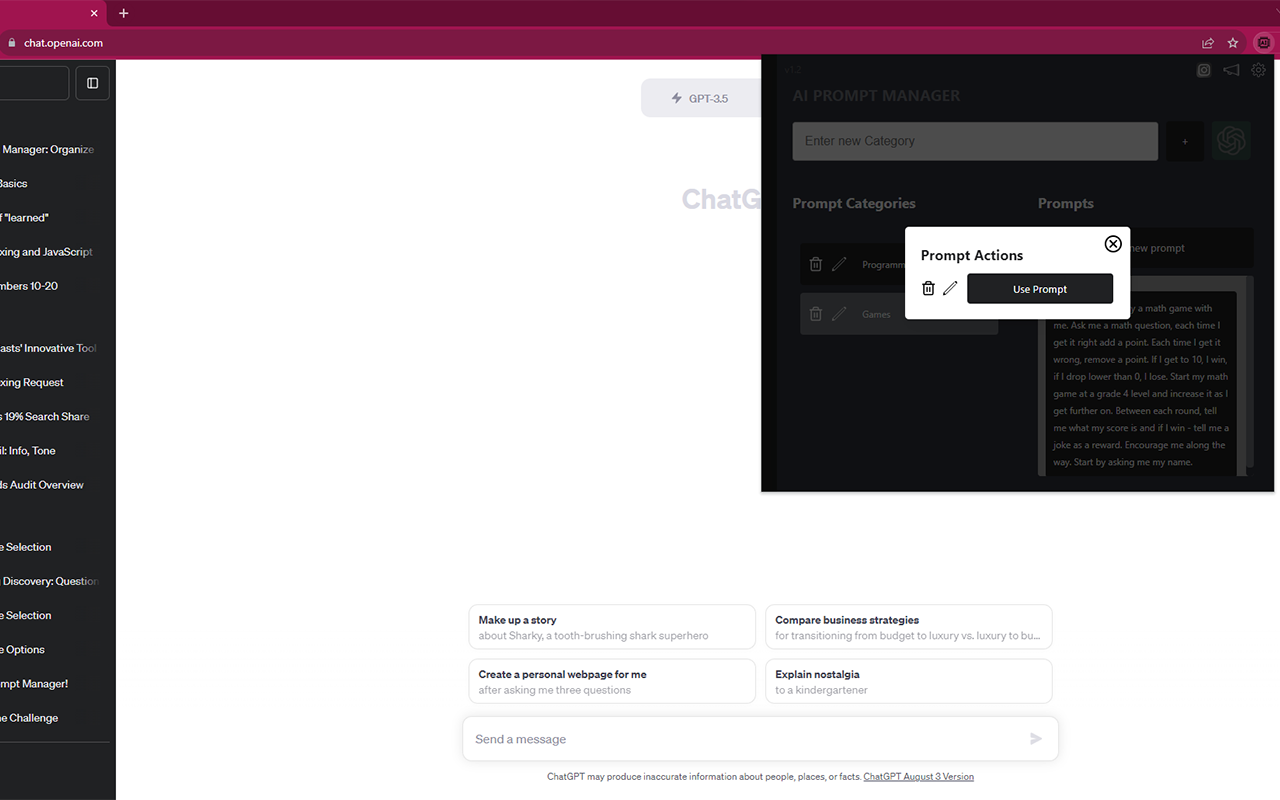Open chat 'ds Audit Overview'
Viewport: 1280px width, 800px height.
(42, 485)
